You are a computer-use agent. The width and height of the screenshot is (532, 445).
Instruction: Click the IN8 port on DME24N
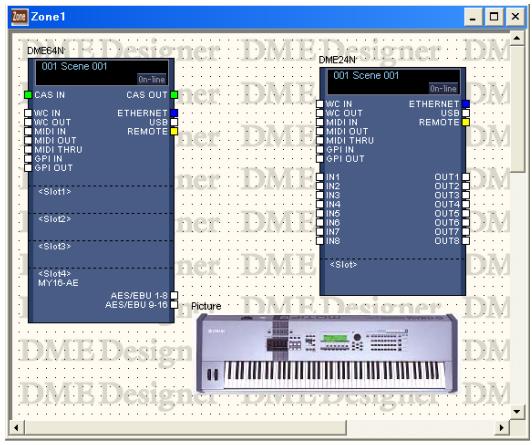[x=320, y=241]
